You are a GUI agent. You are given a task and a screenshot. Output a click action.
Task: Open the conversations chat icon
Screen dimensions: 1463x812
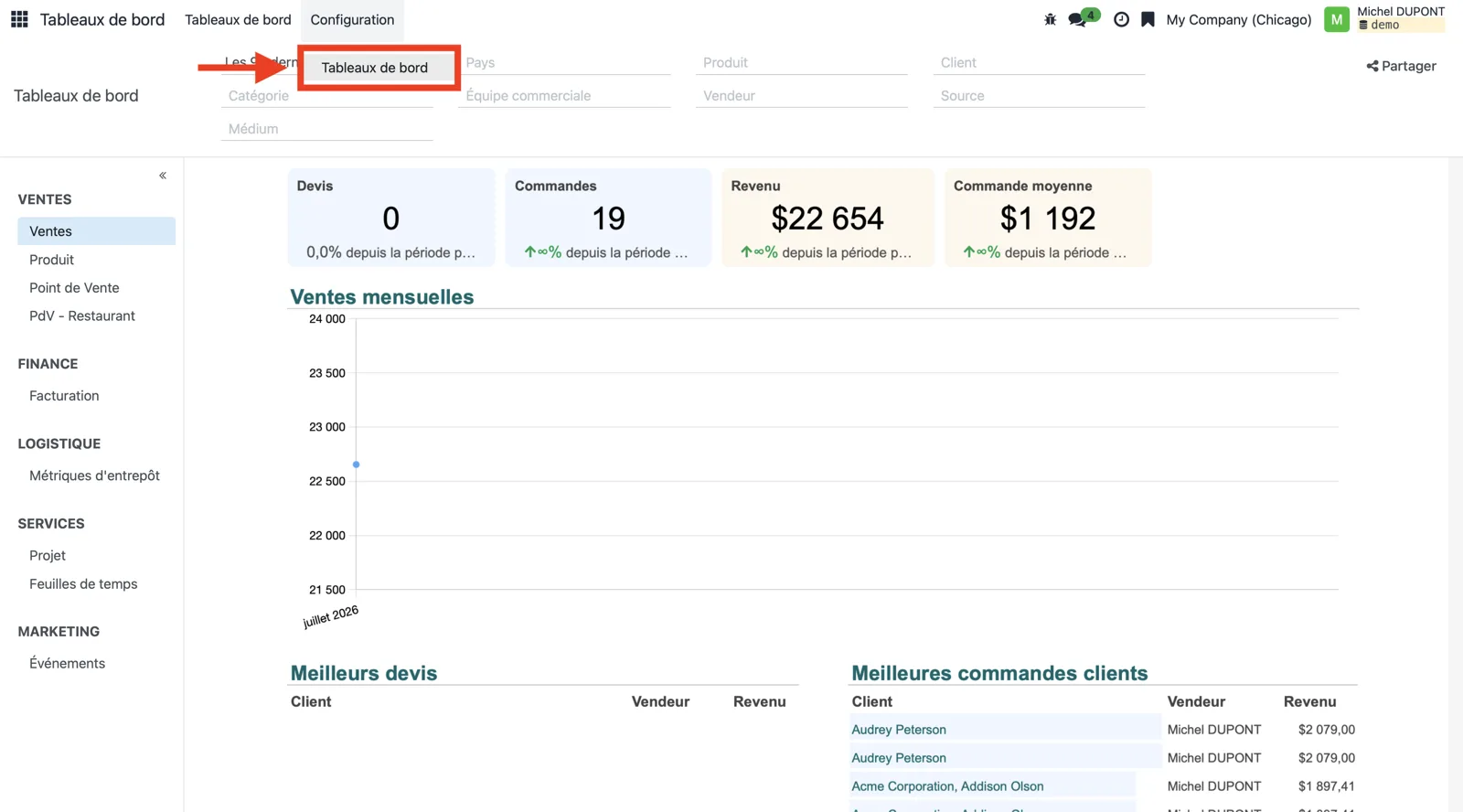click(x=1079, y=19)
